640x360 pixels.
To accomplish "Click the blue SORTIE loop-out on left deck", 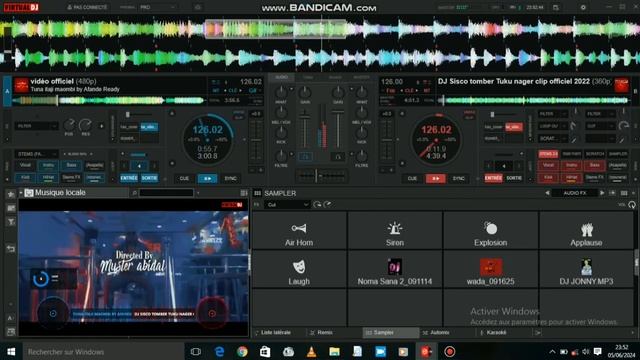I will coord(149,178).
